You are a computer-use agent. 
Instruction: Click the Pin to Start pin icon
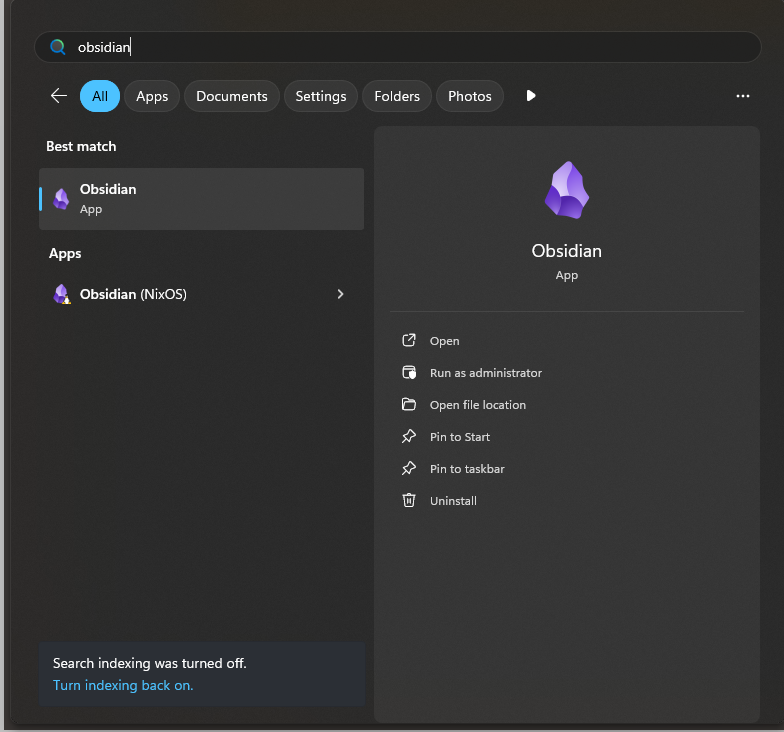pyautogui.click(x=409, y=436)
